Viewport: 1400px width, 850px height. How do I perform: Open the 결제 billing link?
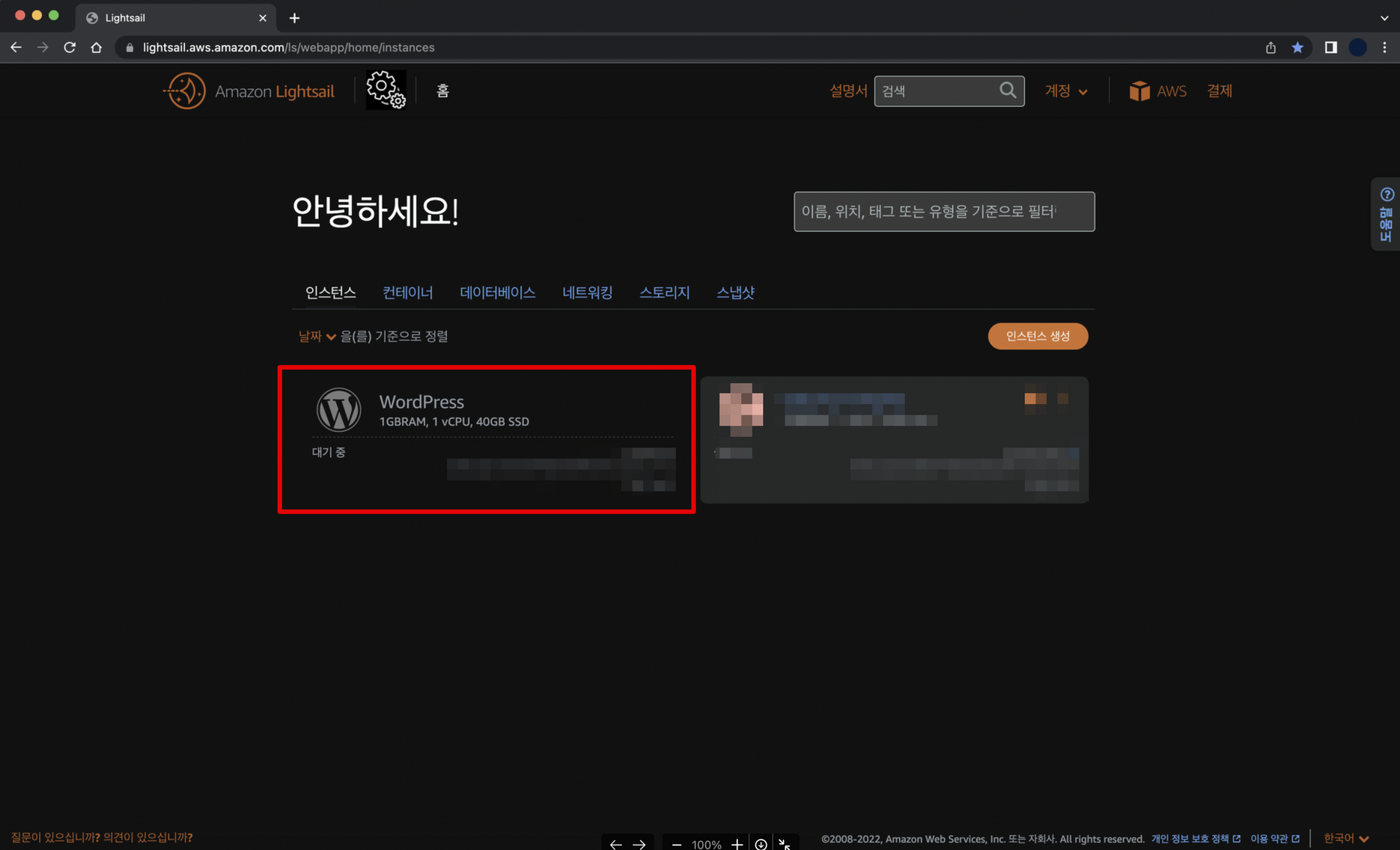pyautogui.click(x=1220, y=91)
